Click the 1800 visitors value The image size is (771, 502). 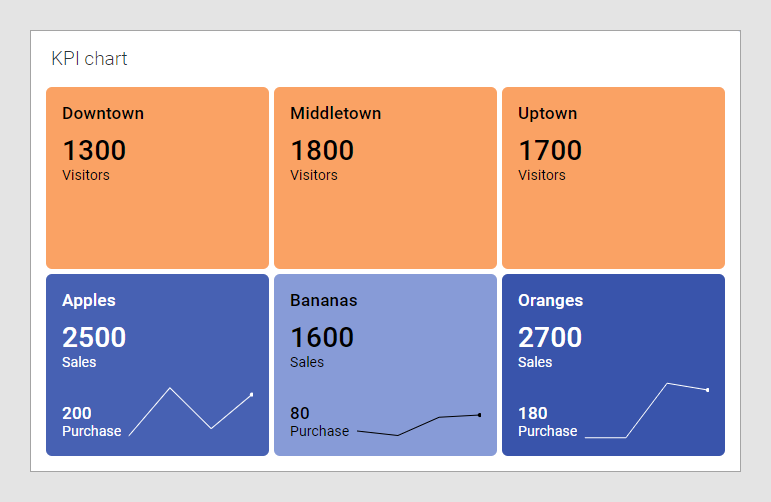[322, 150]
